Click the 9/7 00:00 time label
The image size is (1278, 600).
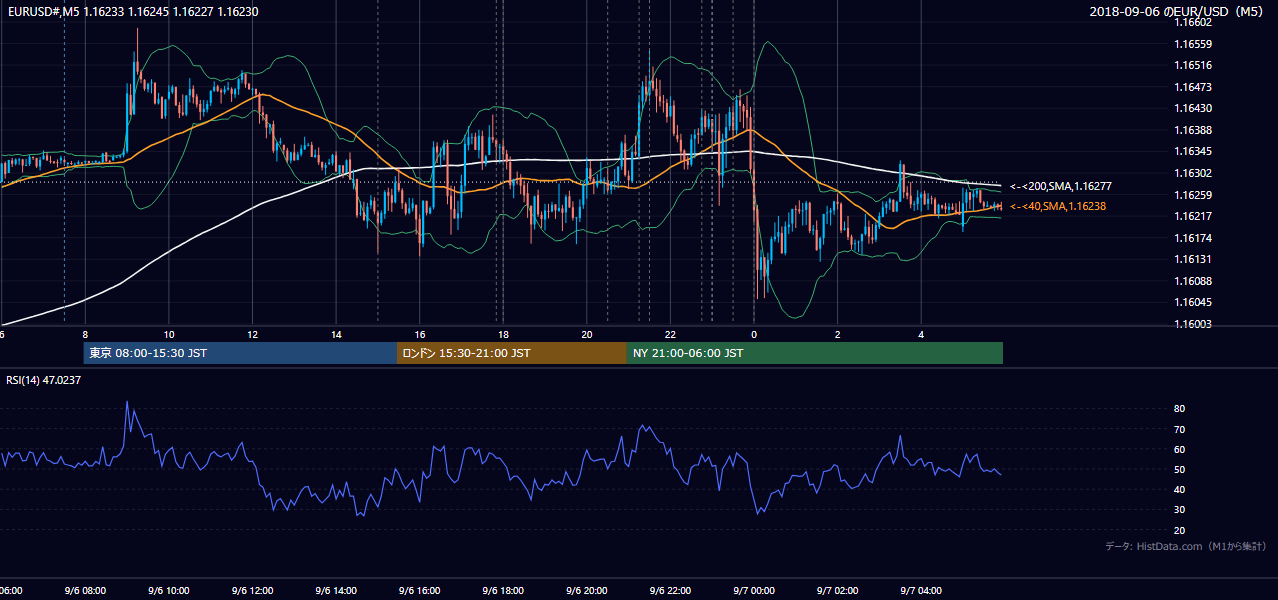[754, 591]
